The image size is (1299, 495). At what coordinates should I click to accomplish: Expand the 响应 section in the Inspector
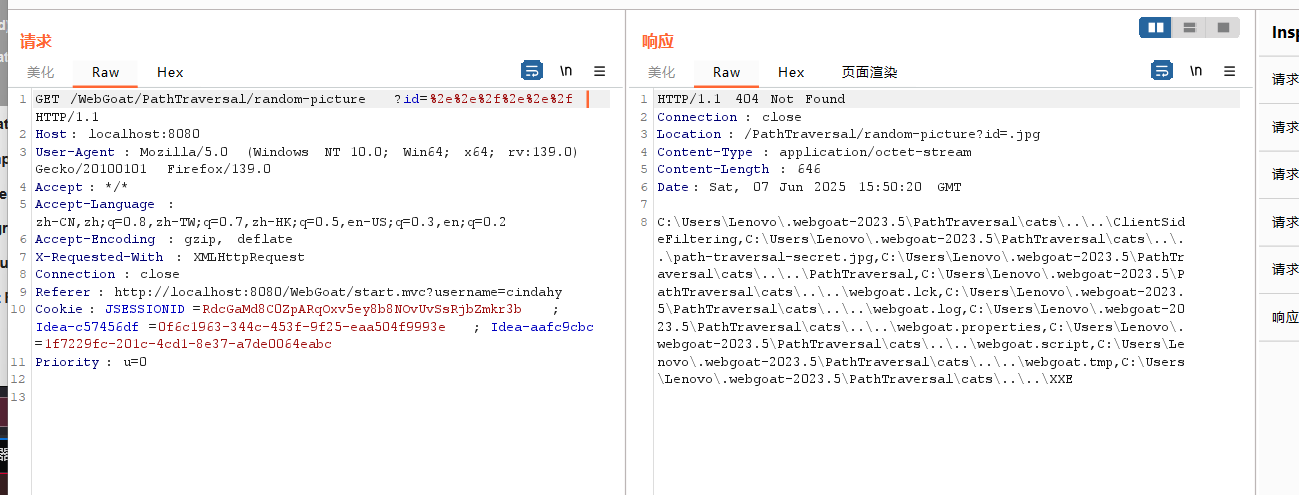point(1284,317)
